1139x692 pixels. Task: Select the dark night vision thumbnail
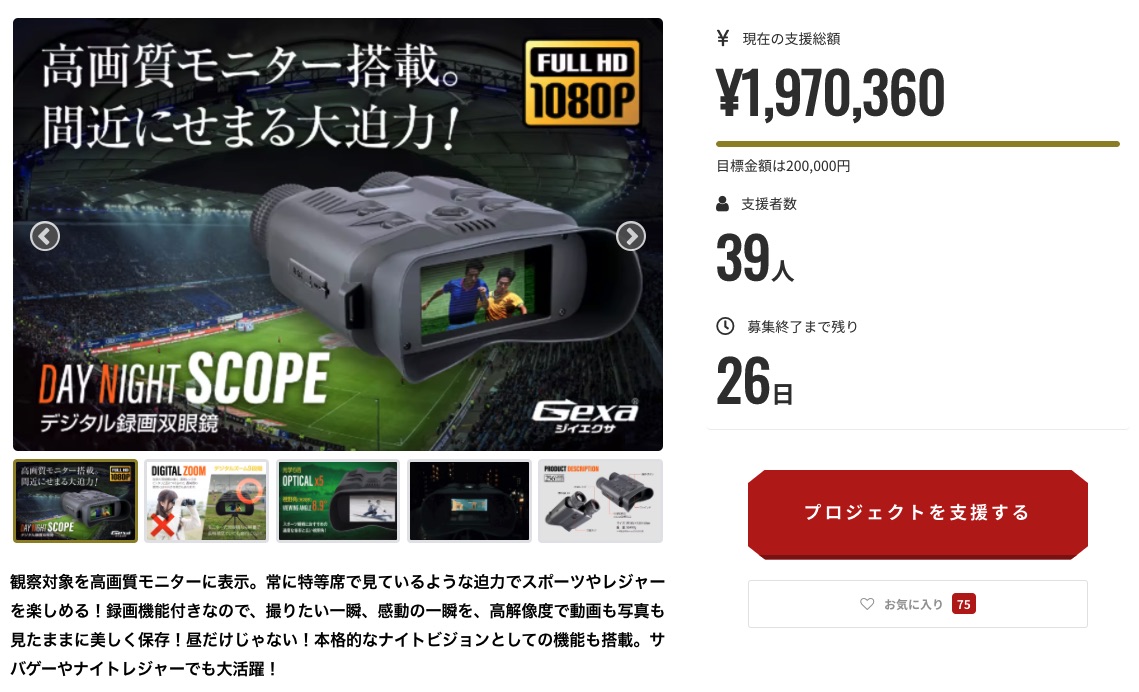pyautogui.click(x=469, y=501)
